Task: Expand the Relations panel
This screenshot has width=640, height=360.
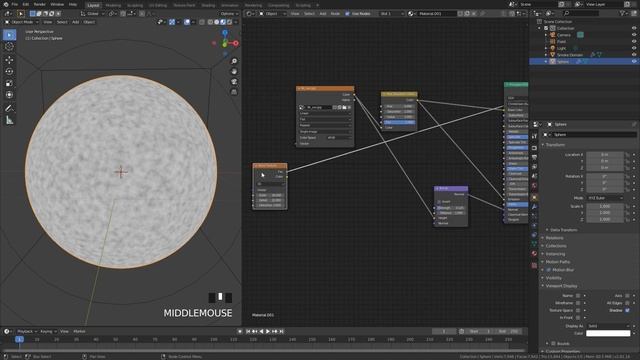Action: point(554,238)
